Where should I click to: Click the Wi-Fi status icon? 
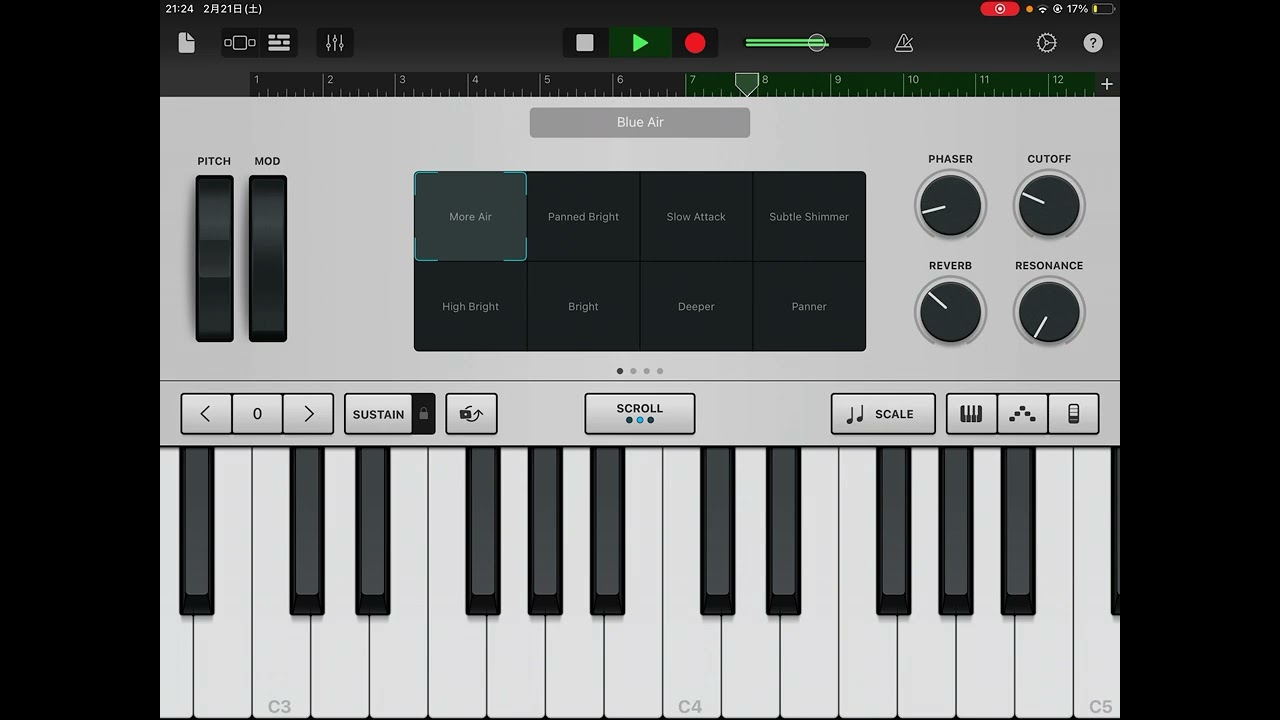[x=1043, y=9]
